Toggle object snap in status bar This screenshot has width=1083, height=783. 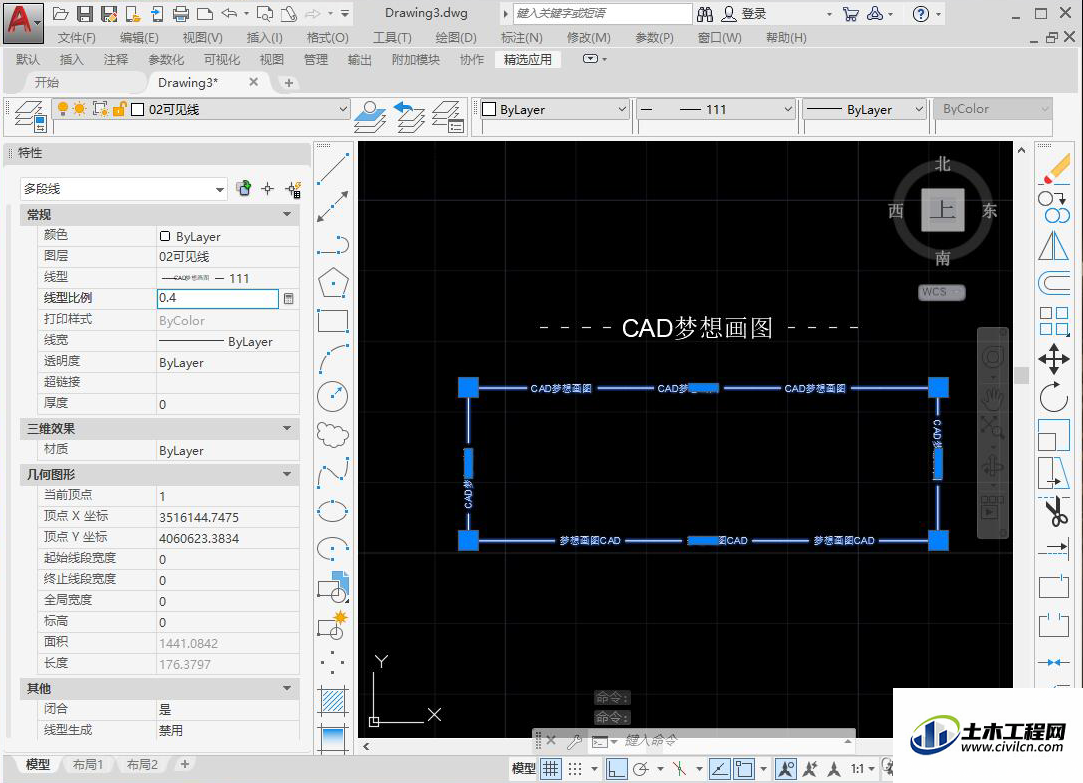744,768
